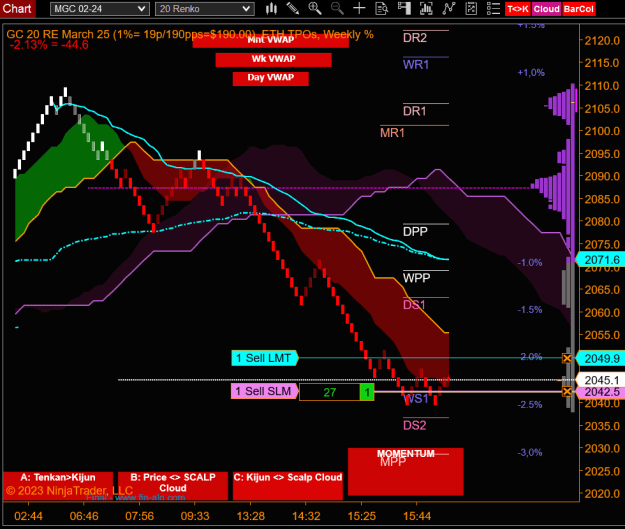Image resolution: width=625 pixels, height=529 pixels.
Task: Open the strategies icon
Action: [471, 9]
